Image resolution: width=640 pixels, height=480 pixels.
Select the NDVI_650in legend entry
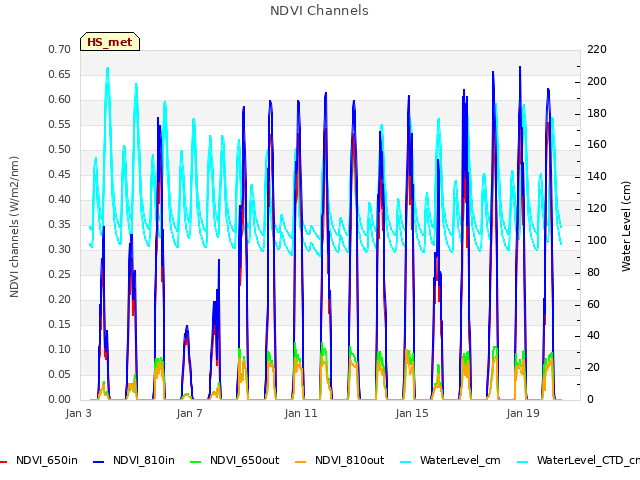click(x=40, y=461)
